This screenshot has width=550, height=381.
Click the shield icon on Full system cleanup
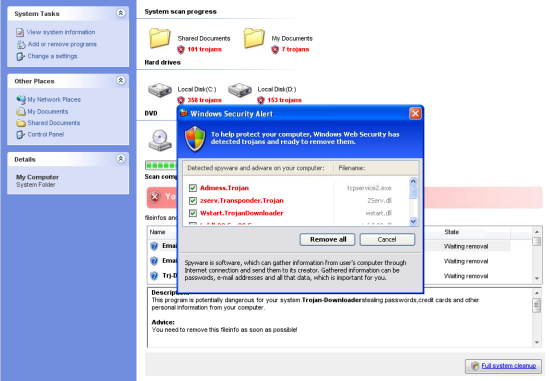click(x=475, y=366)
